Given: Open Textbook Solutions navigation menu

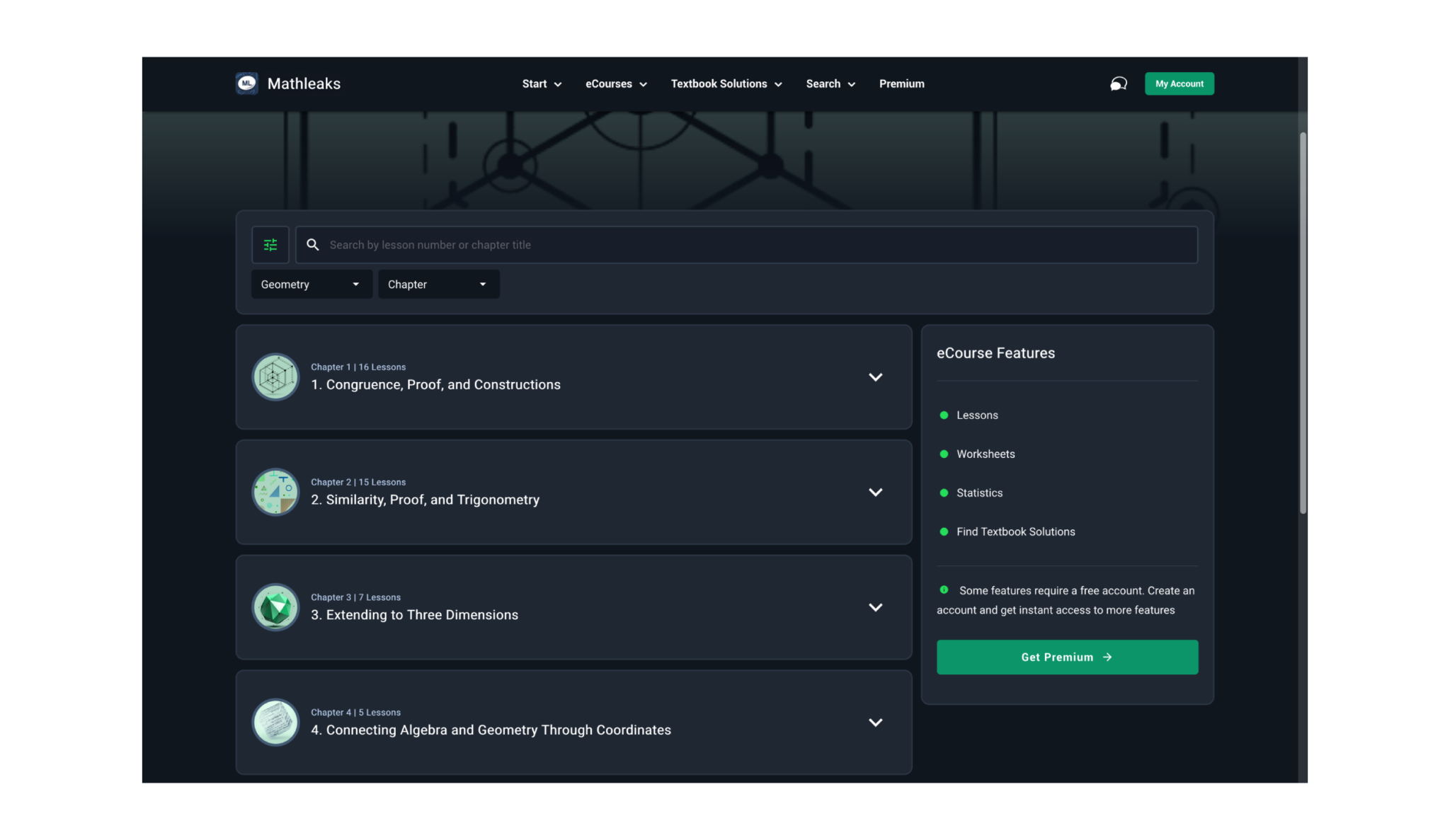Looking at the screenshot, I should click(726, 84).
